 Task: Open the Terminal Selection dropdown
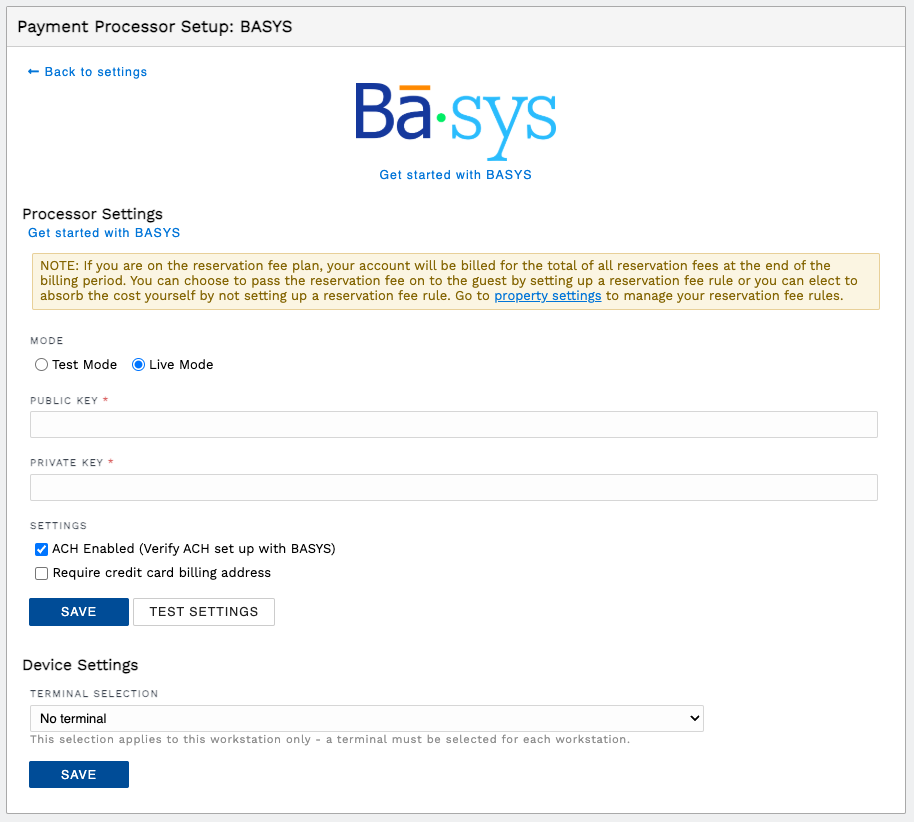[x=366, y=718]
